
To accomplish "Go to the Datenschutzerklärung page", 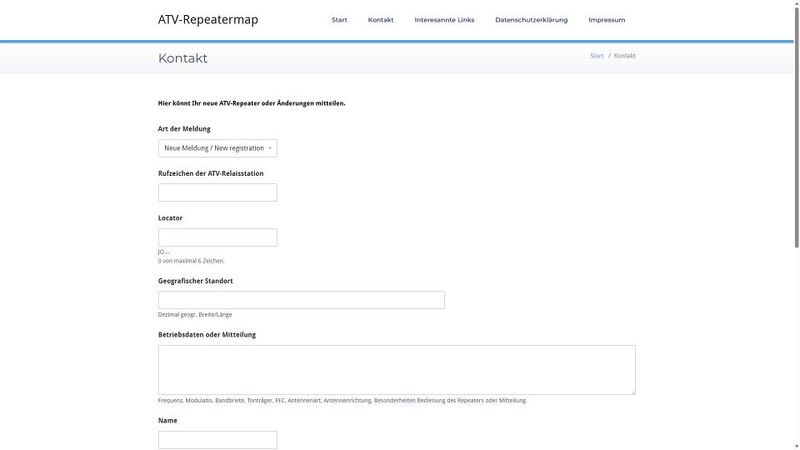I will coord(531,20).
